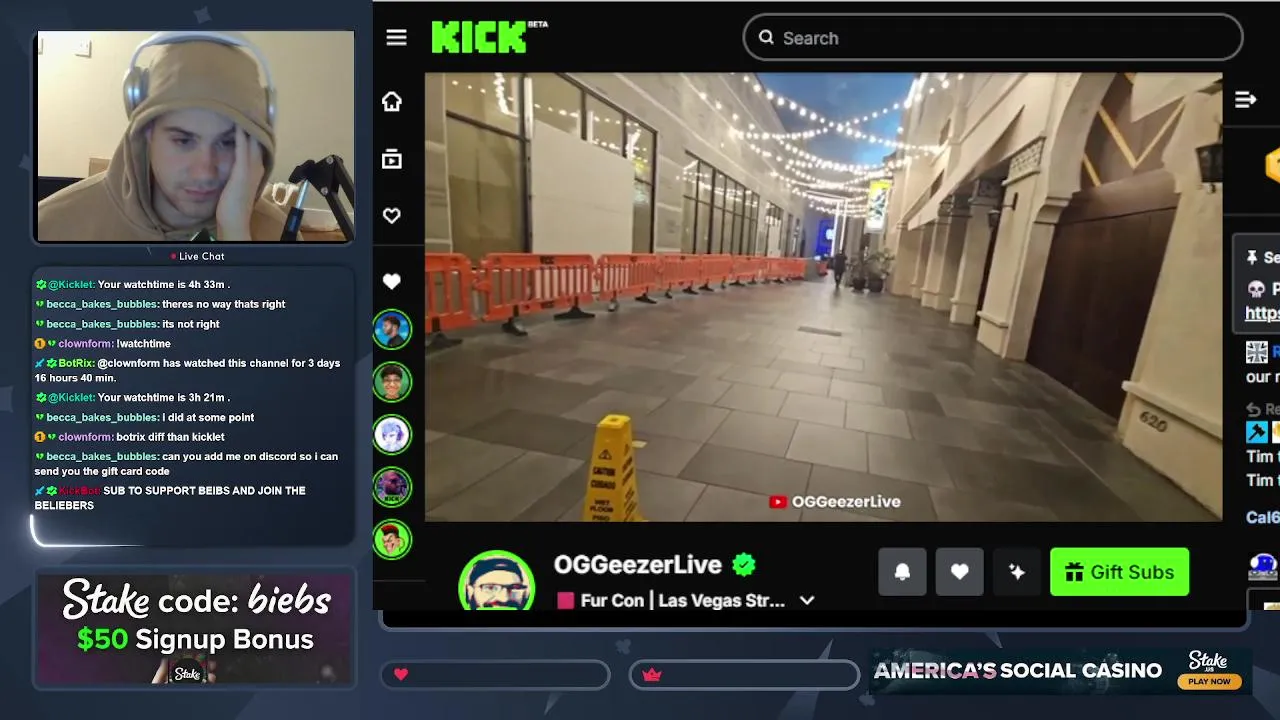Open fourth followed channel avatar in sidebar
This screenshot has width=1280, height=720.
392,487
